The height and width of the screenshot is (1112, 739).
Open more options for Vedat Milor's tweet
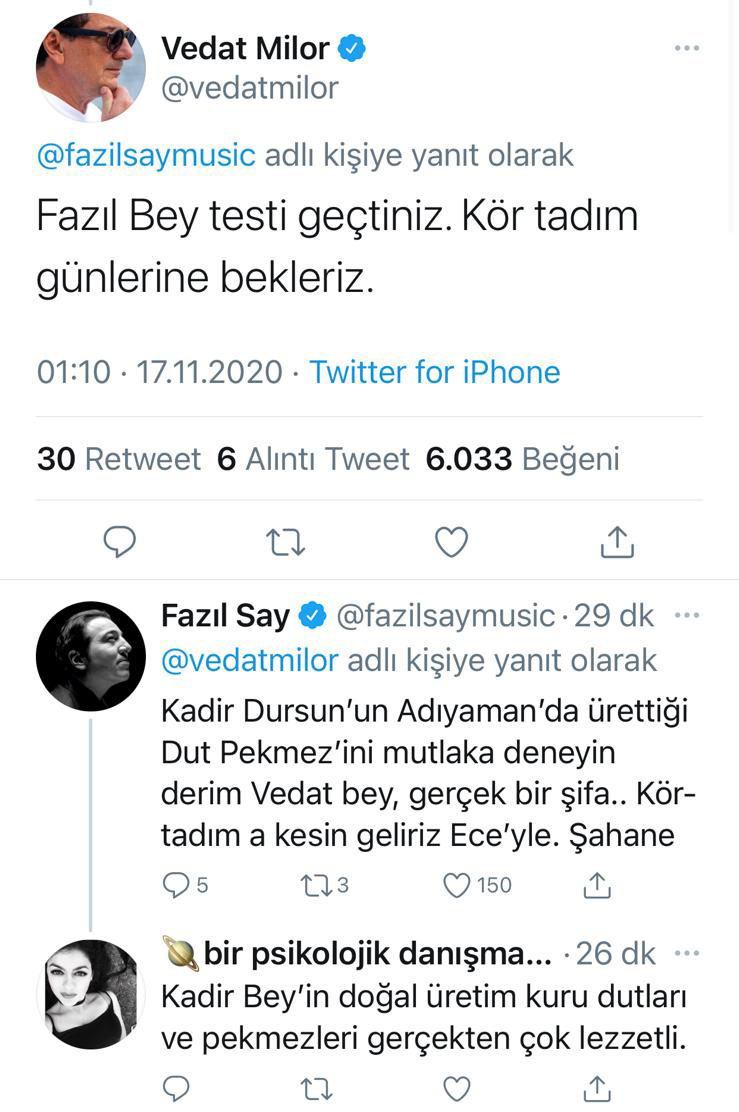pyautogui.click(x=687, y=48)
